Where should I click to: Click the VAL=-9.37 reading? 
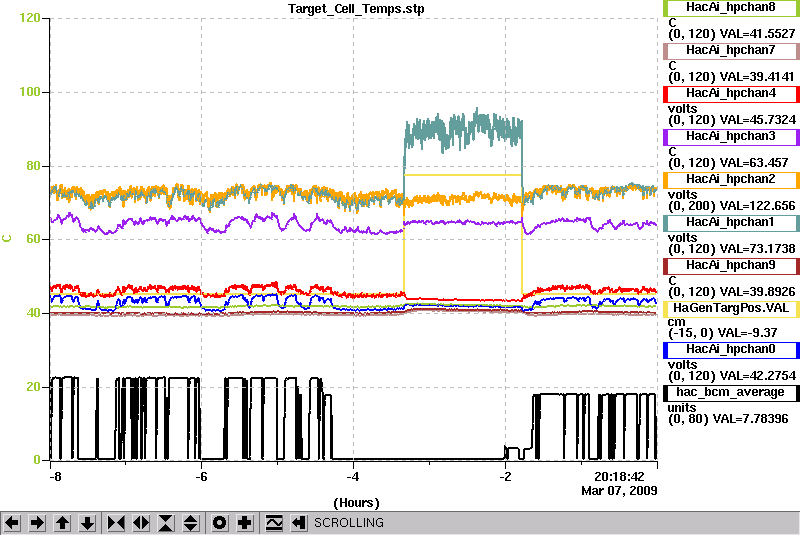pyautogui.click(x=747, y=333)
